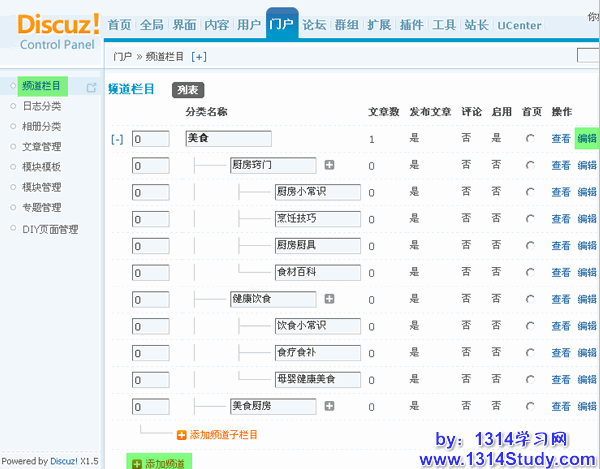
Task: Select the homepage radio for 健康饮食
Action: (530, 300)
